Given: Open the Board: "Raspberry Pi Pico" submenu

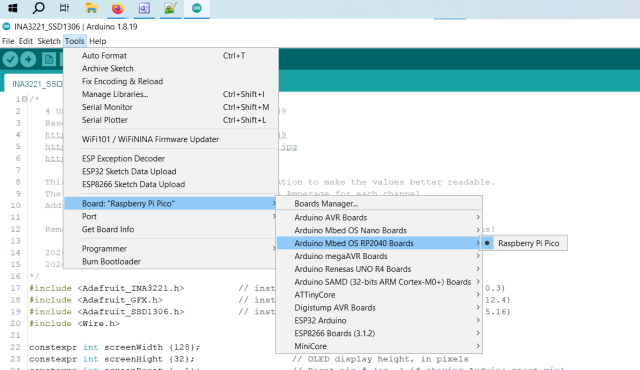Looking at the screenshot, I should [171, 204].
